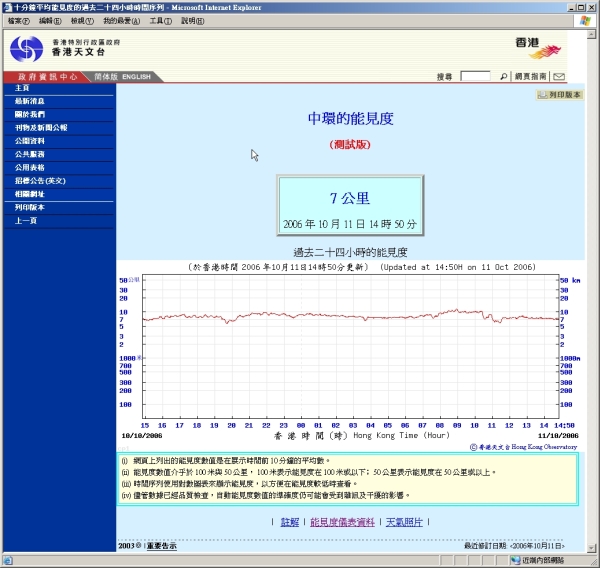Open 公共服務 in the sidebar
The width and height of the screenshot is (600, 568).
pos(29,154)
